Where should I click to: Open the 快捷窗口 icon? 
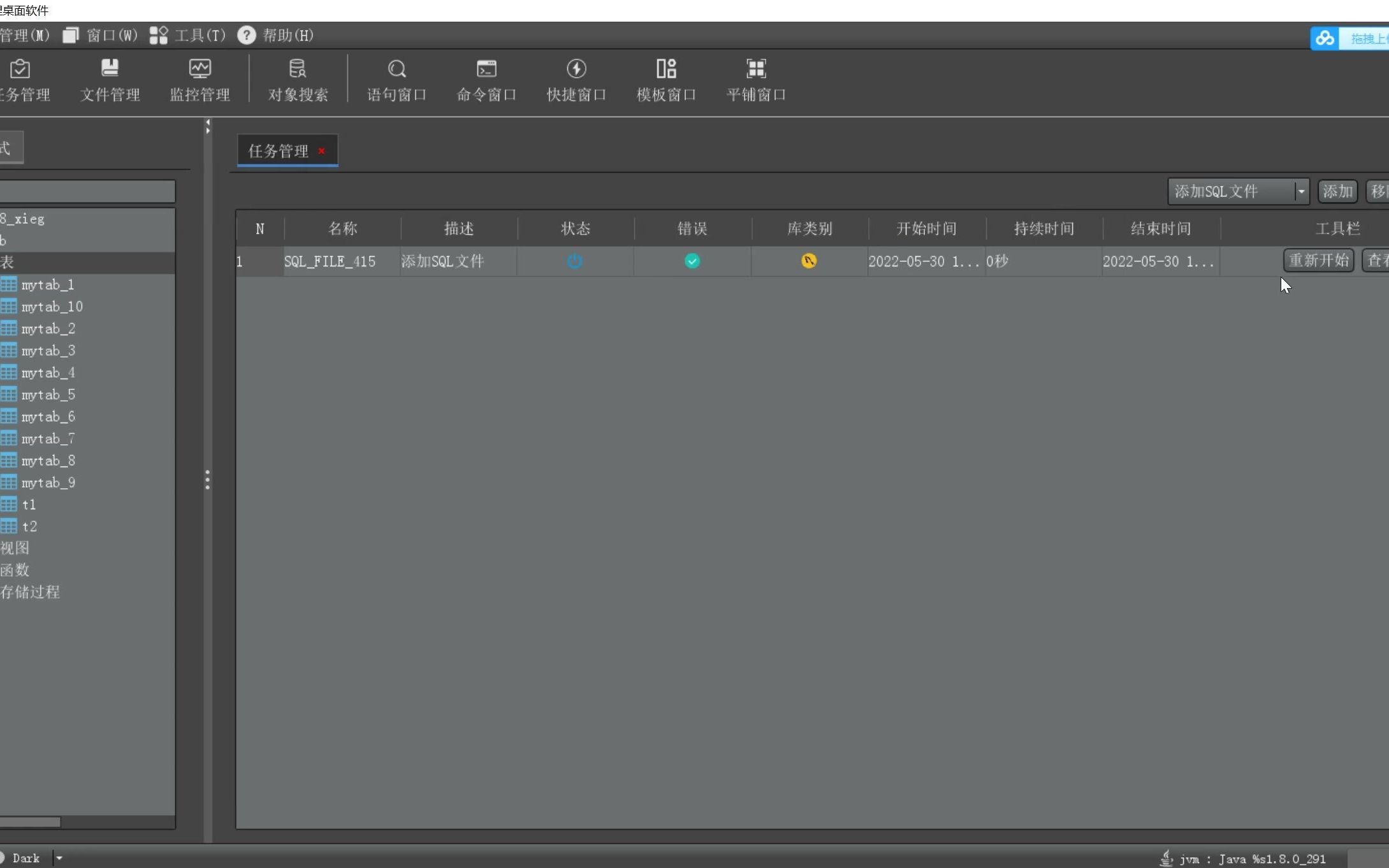[576, 78]
